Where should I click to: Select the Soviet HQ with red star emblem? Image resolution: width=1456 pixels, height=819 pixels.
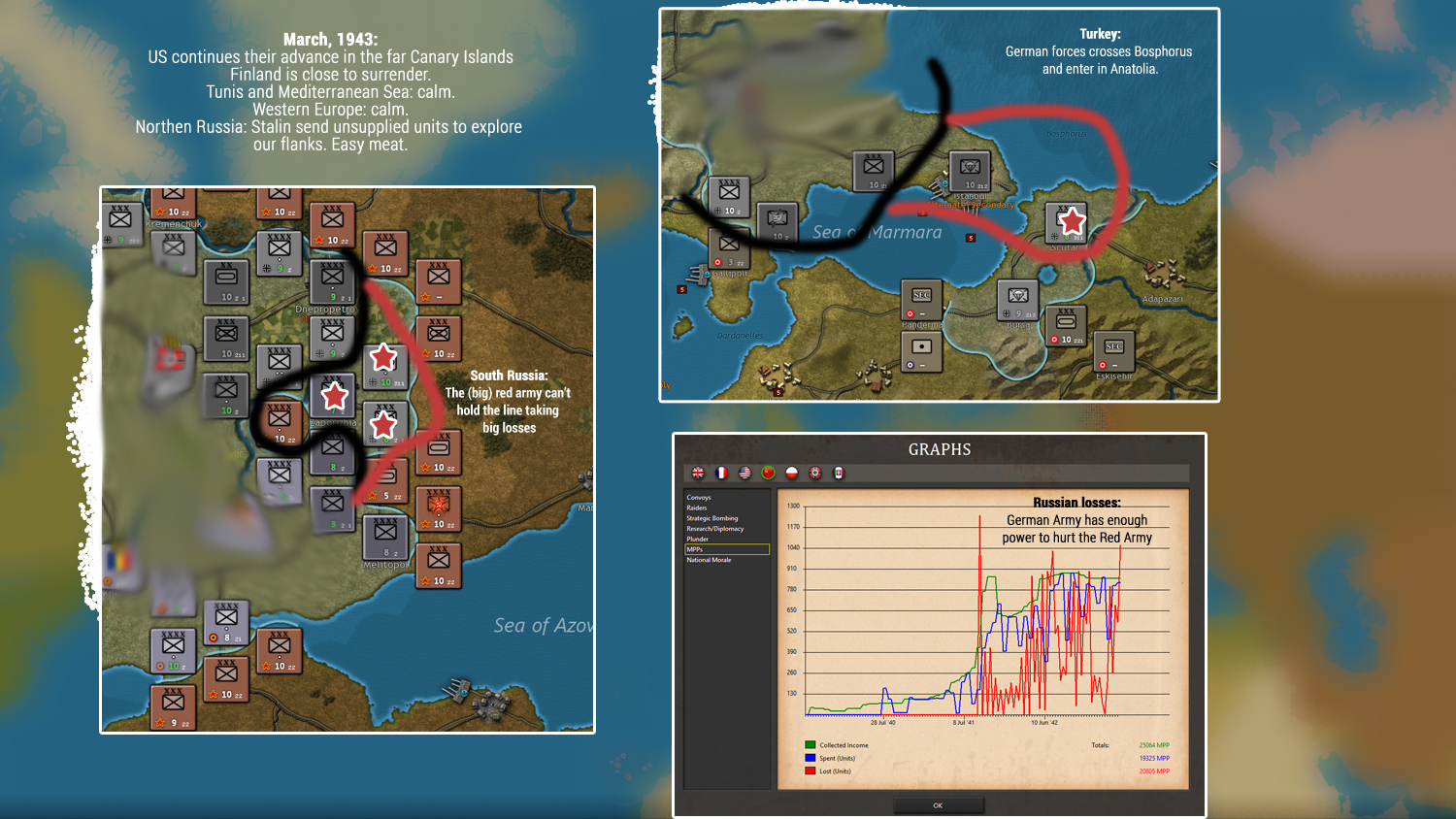(x=439, y=510)
